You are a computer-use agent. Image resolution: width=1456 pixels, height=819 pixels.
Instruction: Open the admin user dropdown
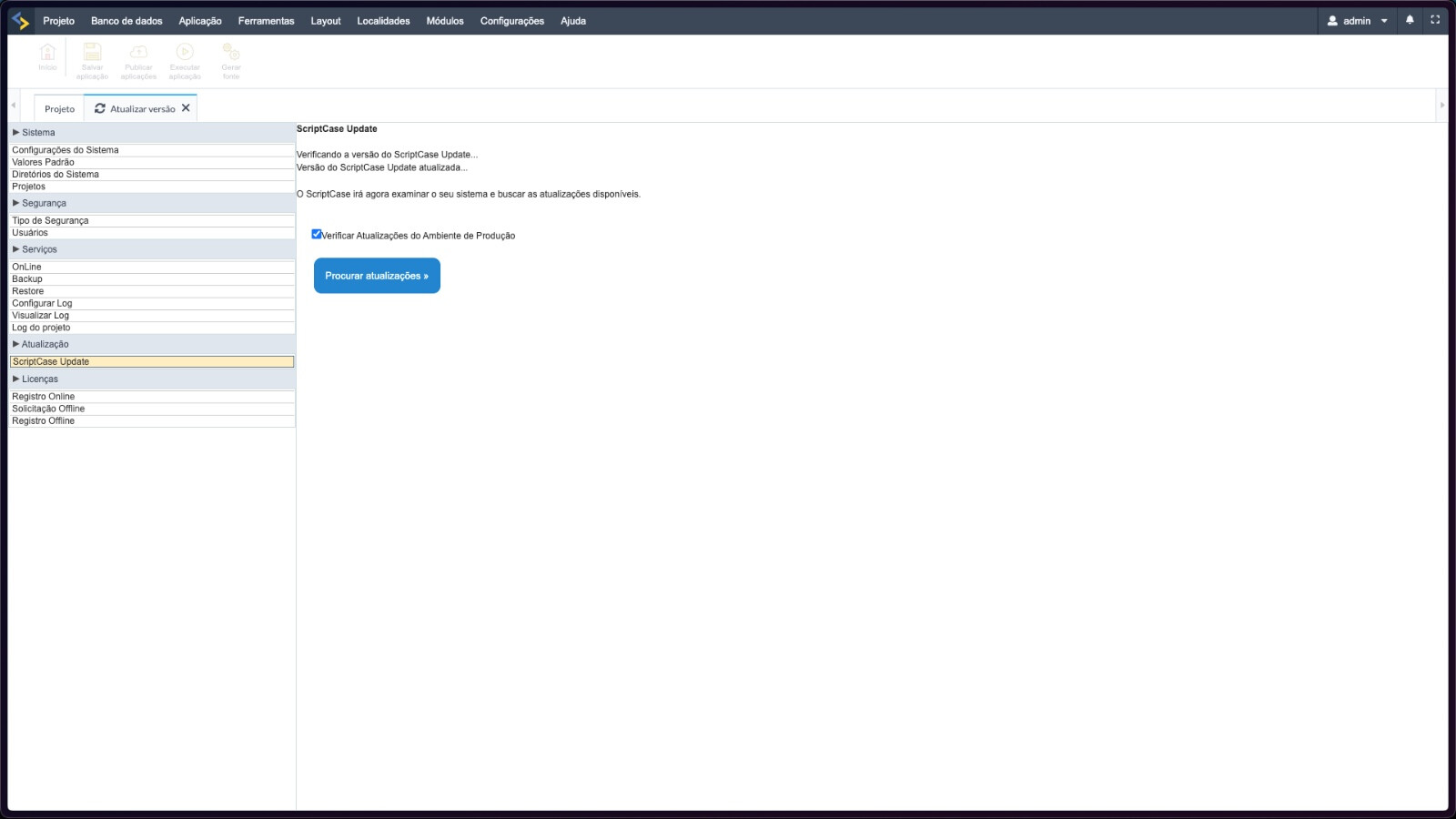pos(1357,21)
